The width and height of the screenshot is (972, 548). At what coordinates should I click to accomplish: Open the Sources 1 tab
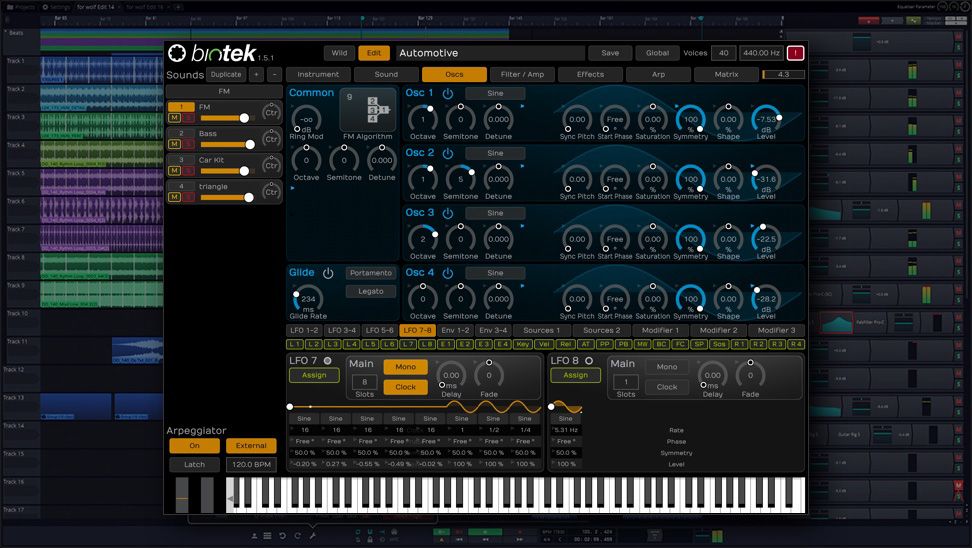541,330
